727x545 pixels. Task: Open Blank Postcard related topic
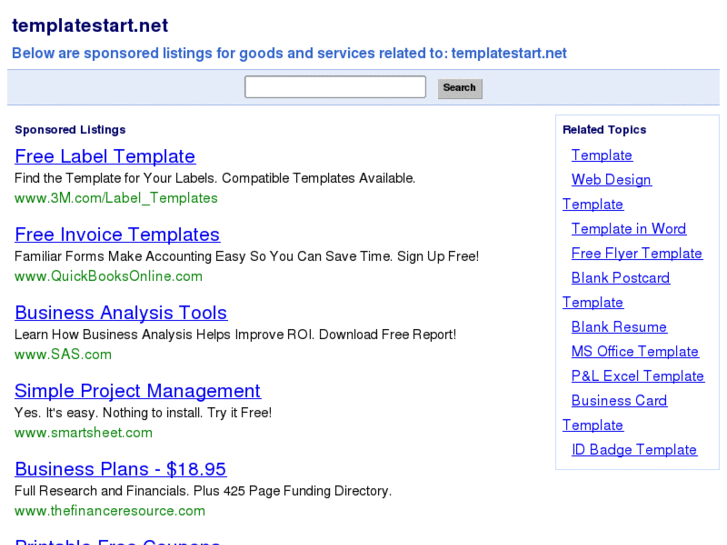pos(620,278)
